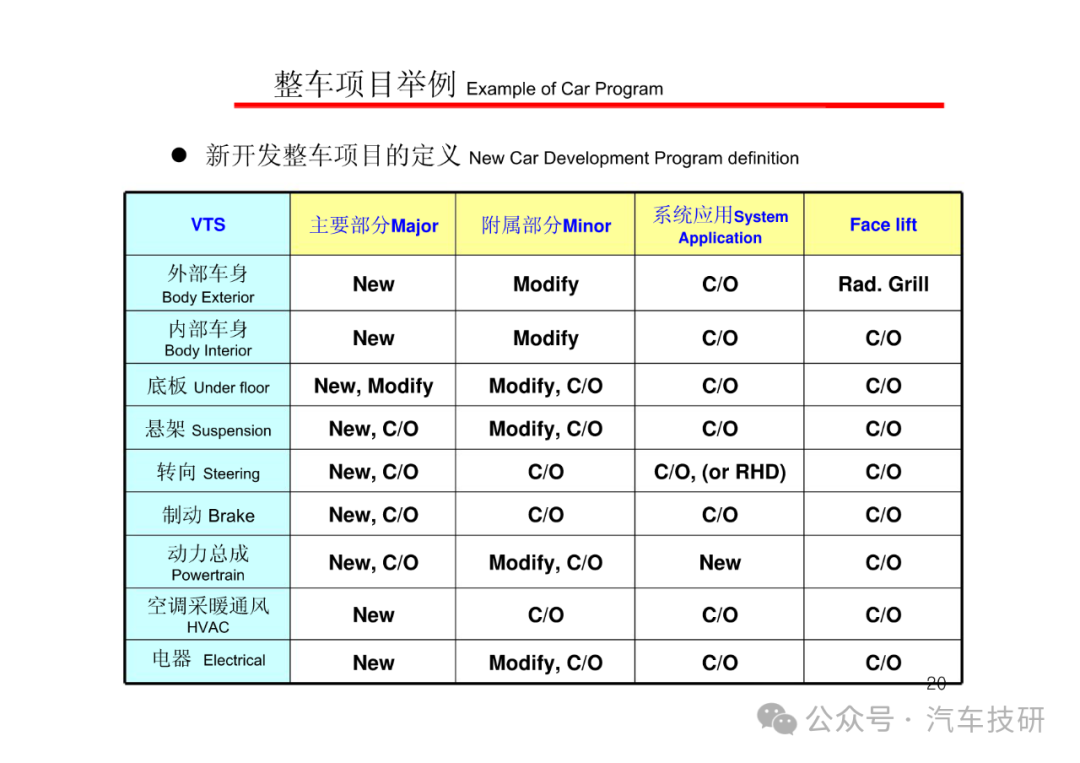Screen dimensions: 1080x763
Task: Select "C/O" in Steering Face lift cell
Action: [884, 472]
